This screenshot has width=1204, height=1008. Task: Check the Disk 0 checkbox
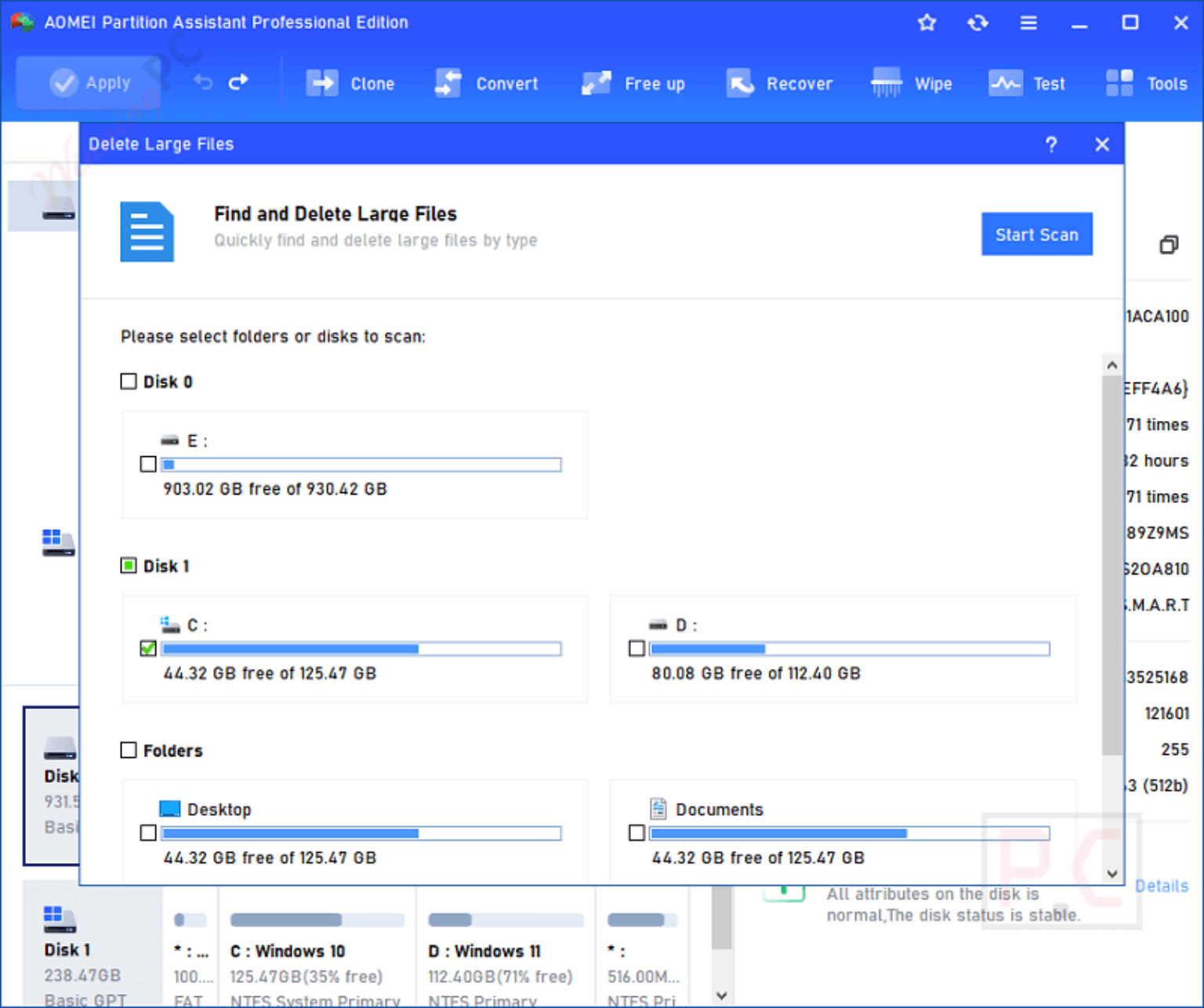[x=128, y=381]
